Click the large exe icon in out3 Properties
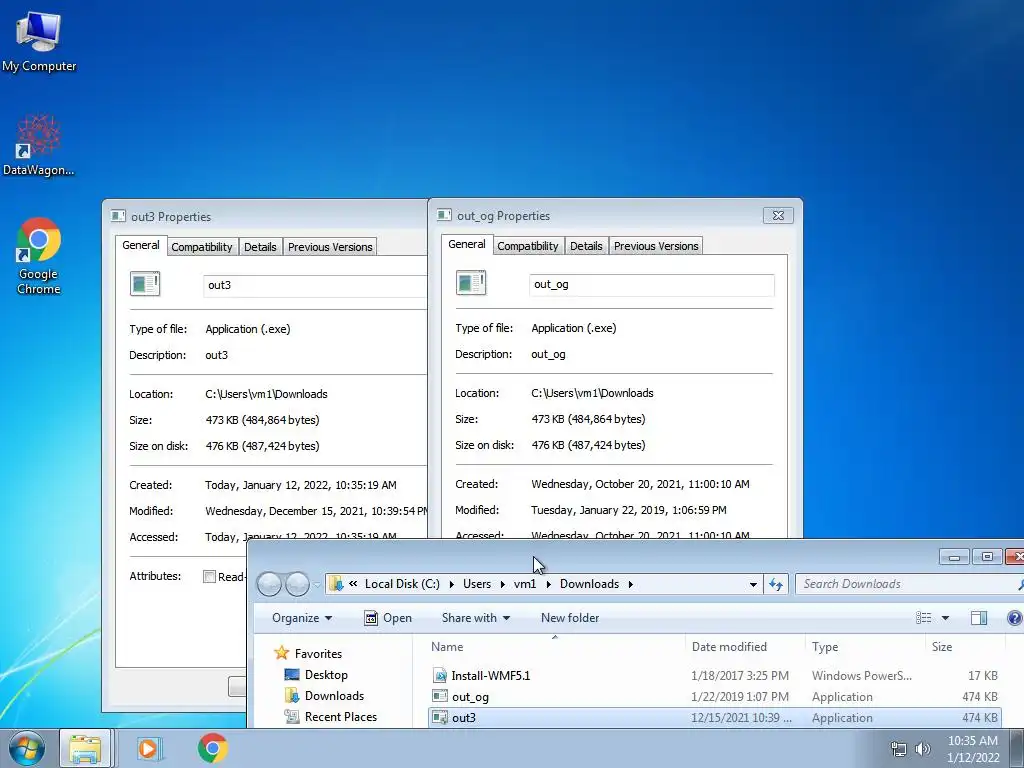The width and height of the screenshot is (1024, 768). [145, 284]
